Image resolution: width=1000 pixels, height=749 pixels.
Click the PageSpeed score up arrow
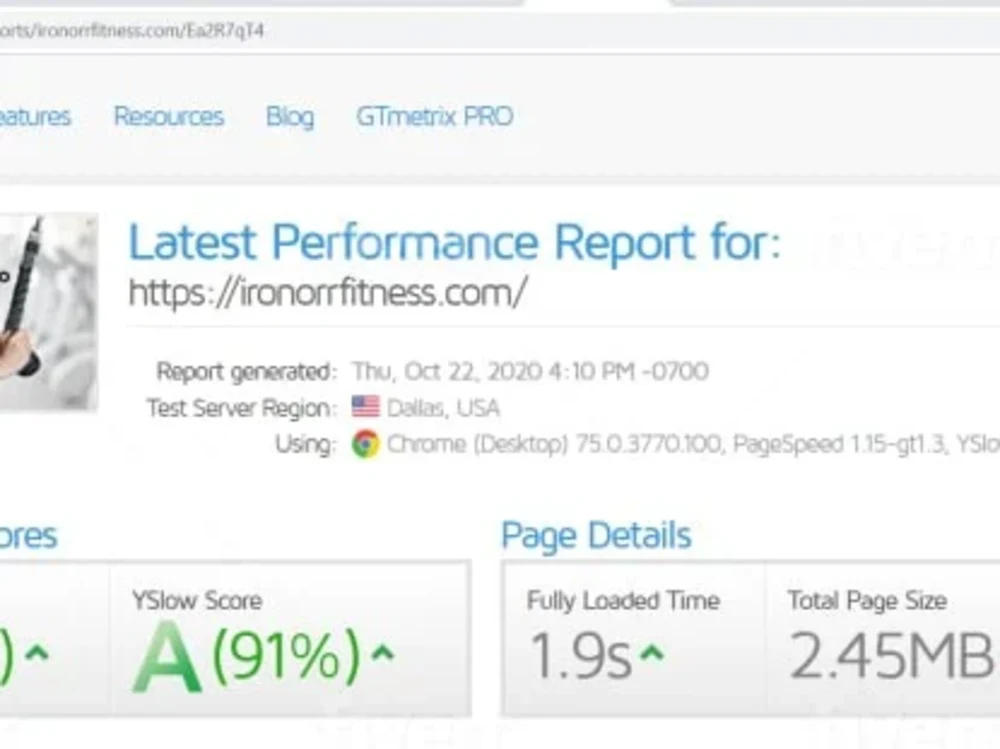(38, 653)
